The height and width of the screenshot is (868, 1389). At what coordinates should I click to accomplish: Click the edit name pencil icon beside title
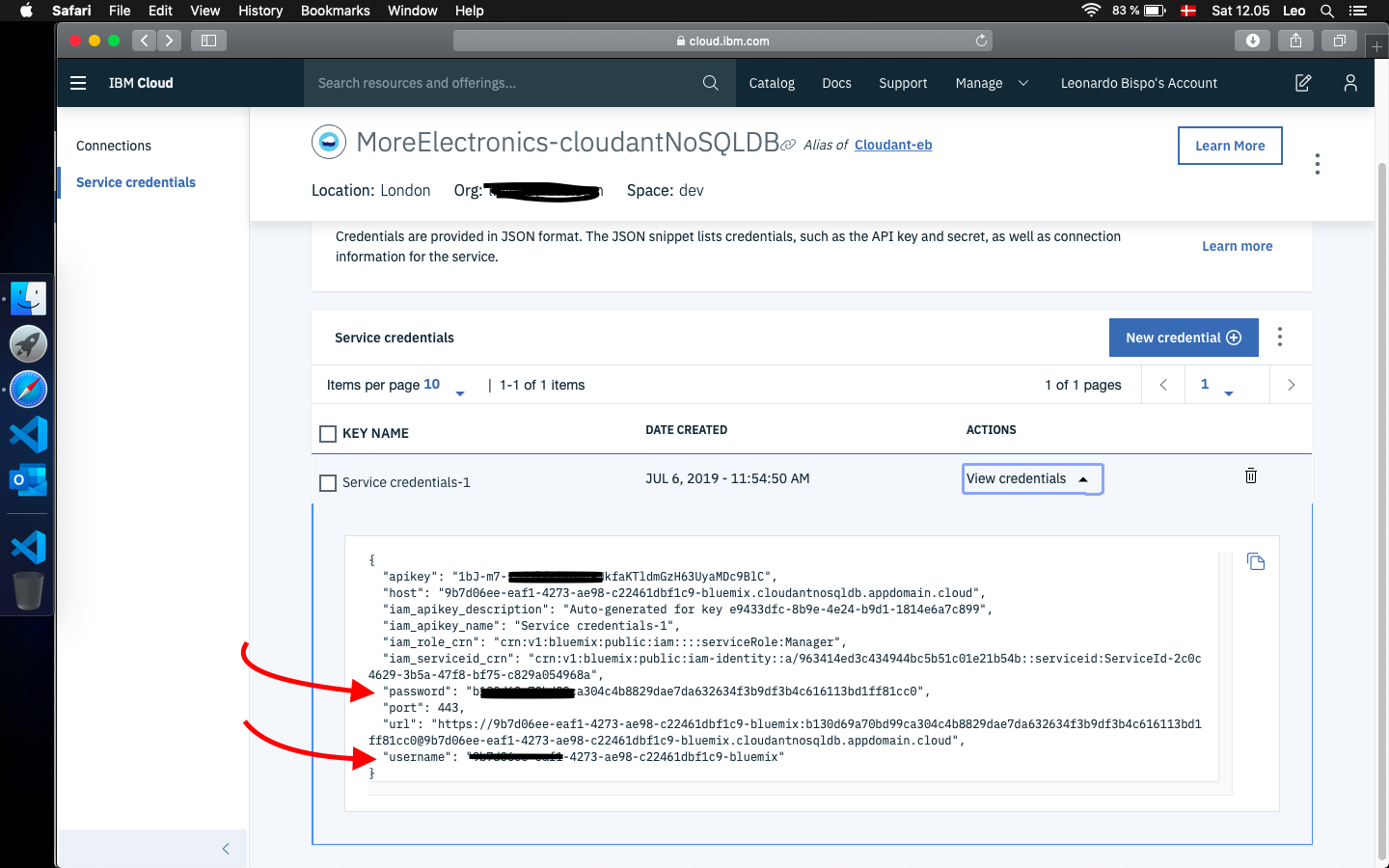coord(788,145)
